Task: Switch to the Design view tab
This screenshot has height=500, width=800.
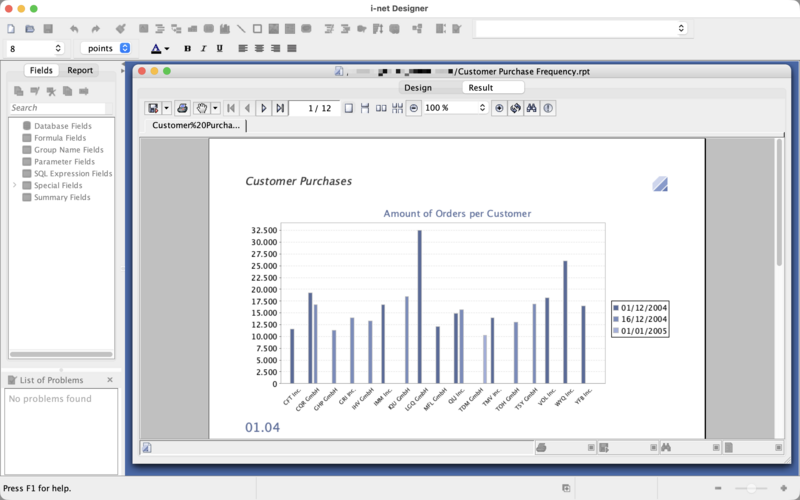Action: pyautogui.click(x=418, y=88)
